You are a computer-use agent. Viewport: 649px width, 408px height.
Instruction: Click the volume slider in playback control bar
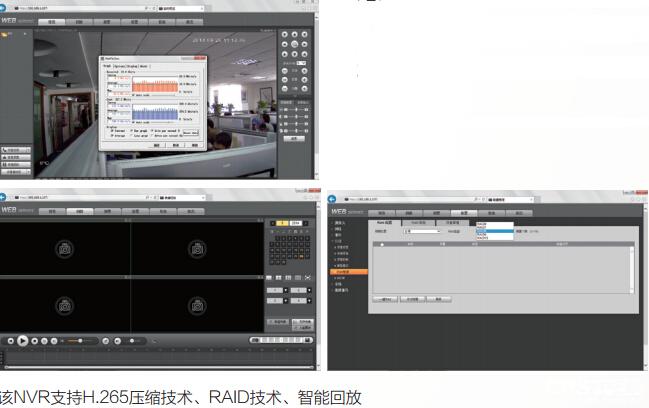[x=130, y=342]
